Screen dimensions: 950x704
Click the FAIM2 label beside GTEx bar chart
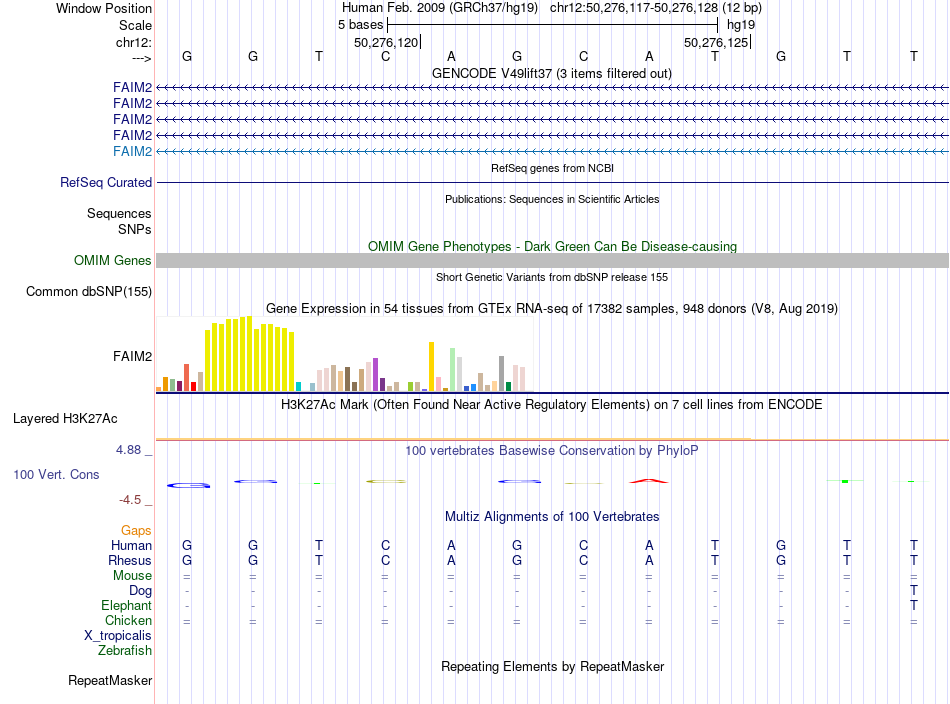(132, 356)
